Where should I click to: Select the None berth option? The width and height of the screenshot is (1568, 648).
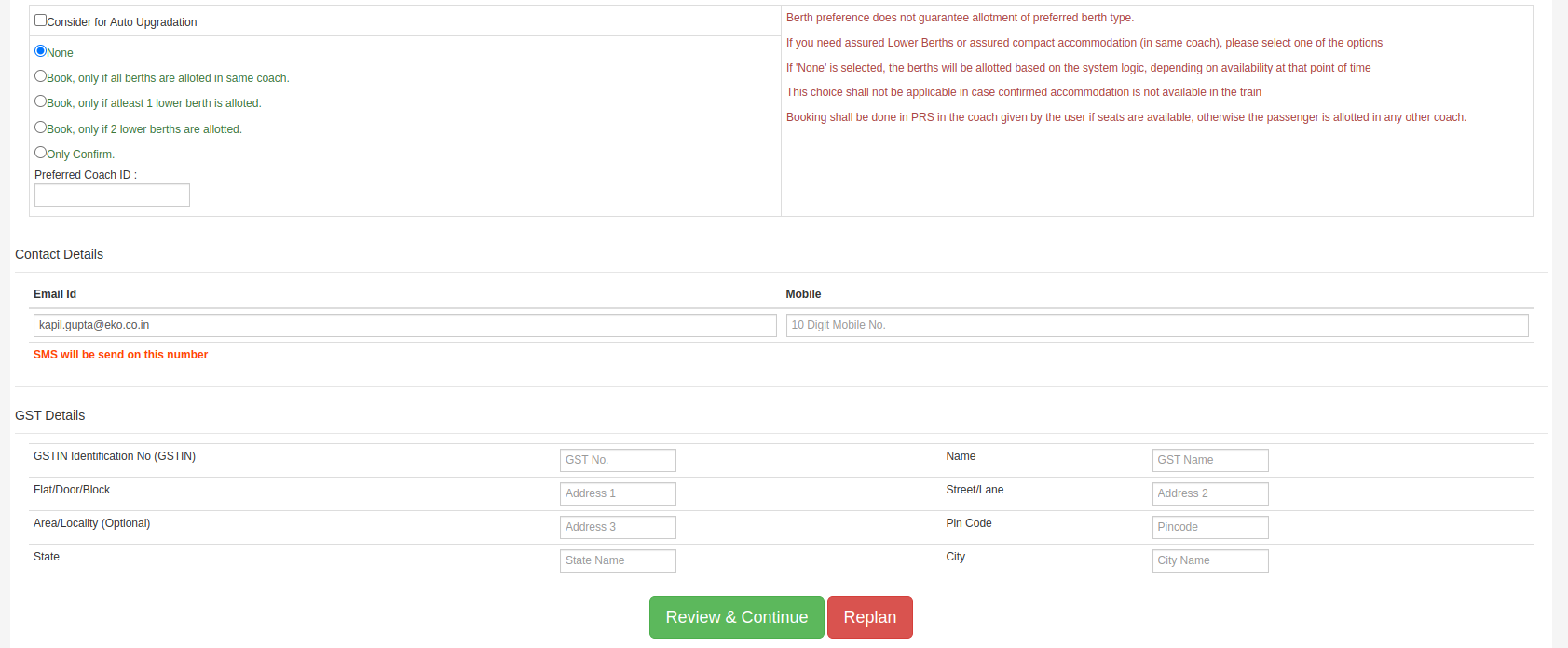click(x=40, y=51)
